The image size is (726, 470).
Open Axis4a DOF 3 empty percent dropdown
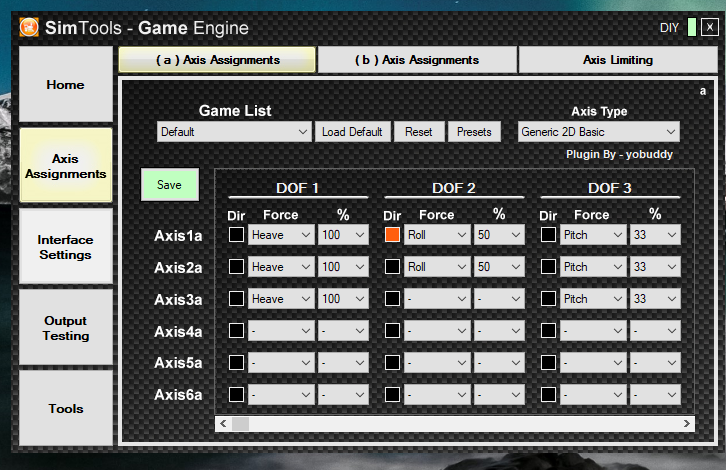point(655,331)
